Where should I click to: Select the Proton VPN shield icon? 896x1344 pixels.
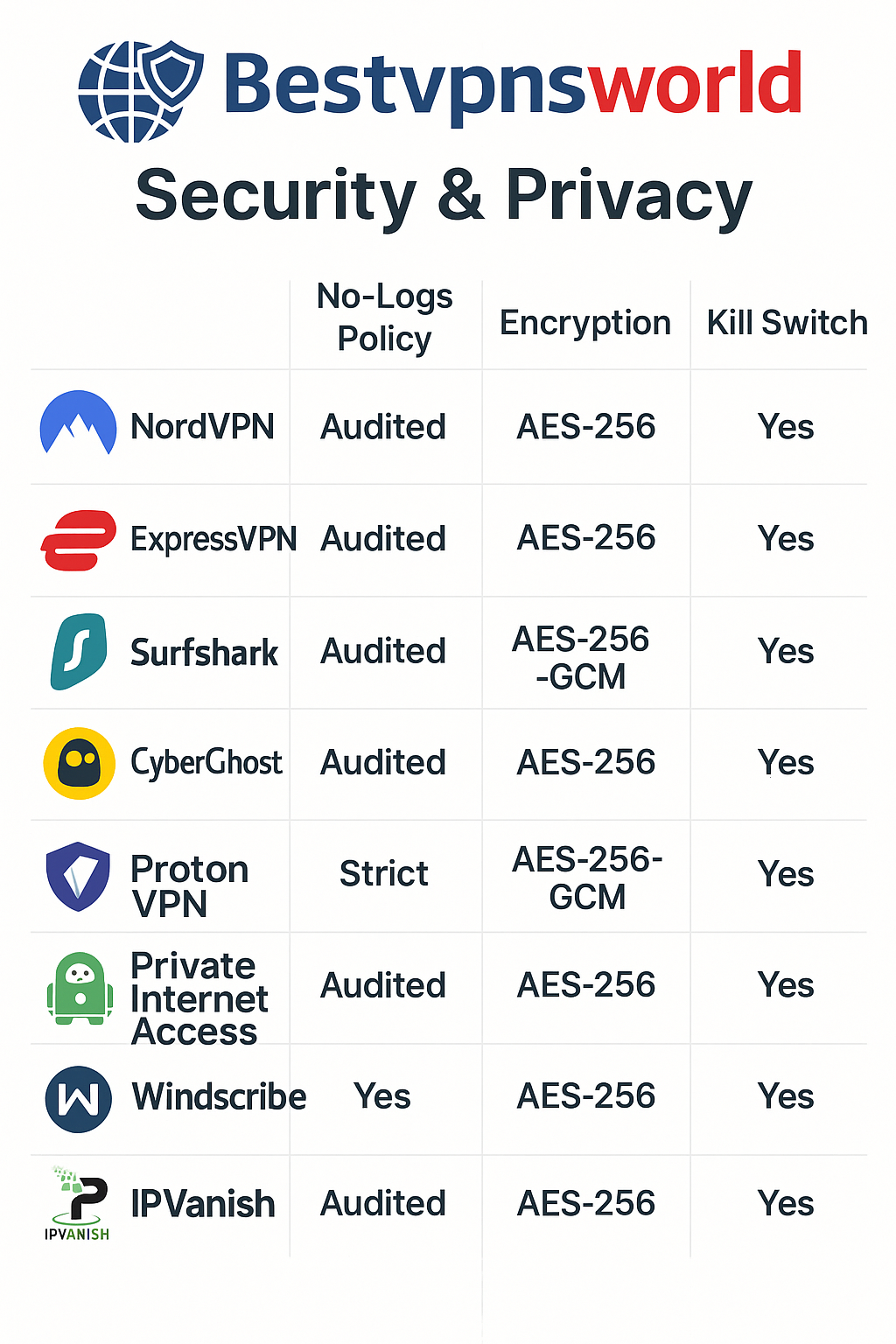79,877
